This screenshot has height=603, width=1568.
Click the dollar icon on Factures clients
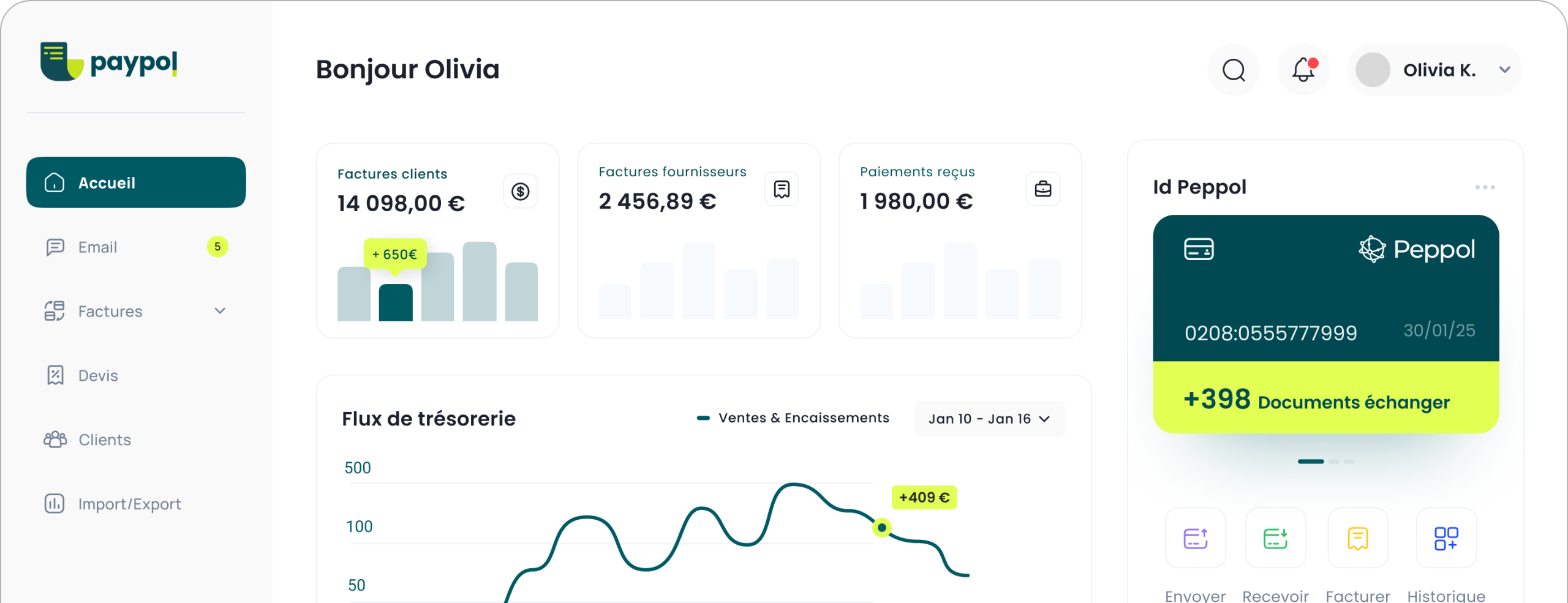(521, 192)
